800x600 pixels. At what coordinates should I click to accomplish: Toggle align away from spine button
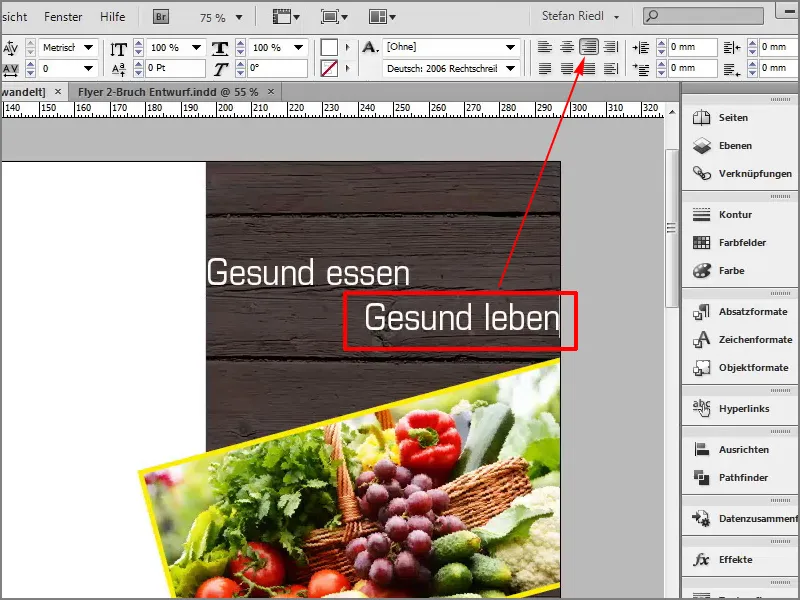coord(611,68)
